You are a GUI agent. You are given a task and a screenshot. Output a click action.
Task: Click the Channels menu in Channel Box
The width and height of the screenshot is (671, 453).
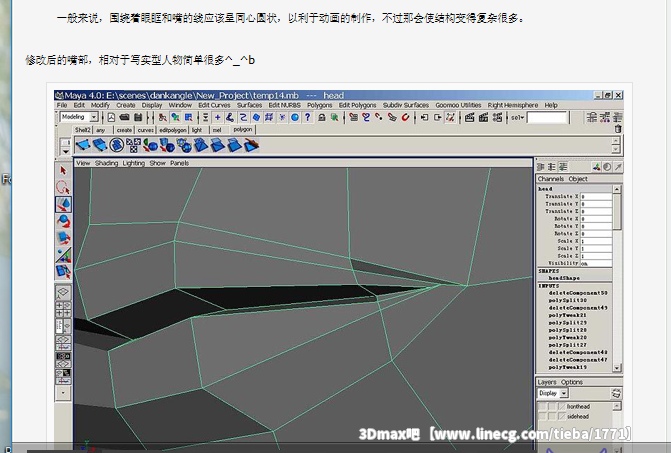click(550, 178)
